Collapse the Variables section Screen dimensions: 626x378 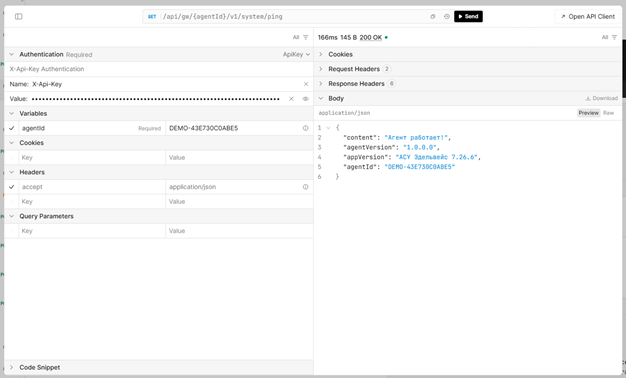(12, 113)
